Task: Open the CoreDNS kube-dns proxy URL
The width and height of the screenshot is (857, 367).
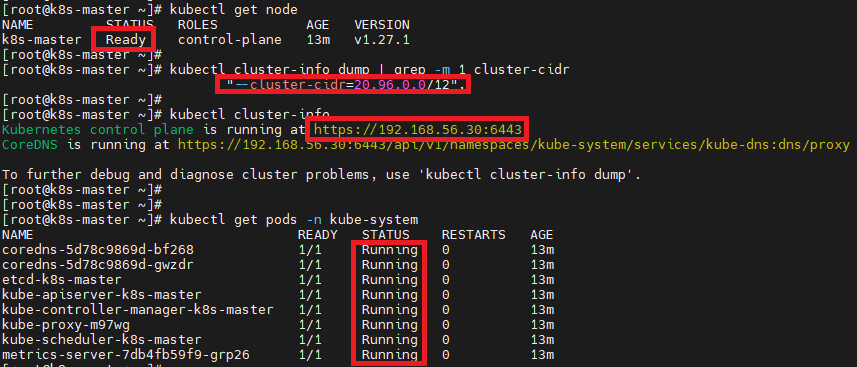Action: click(x=514, y=145)
